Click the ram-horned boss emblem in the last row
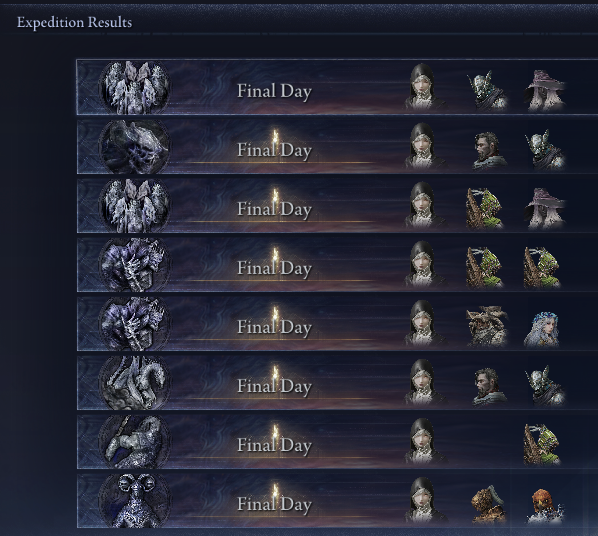The width and height of the screenshot is (598, 536). click(134, 501)
